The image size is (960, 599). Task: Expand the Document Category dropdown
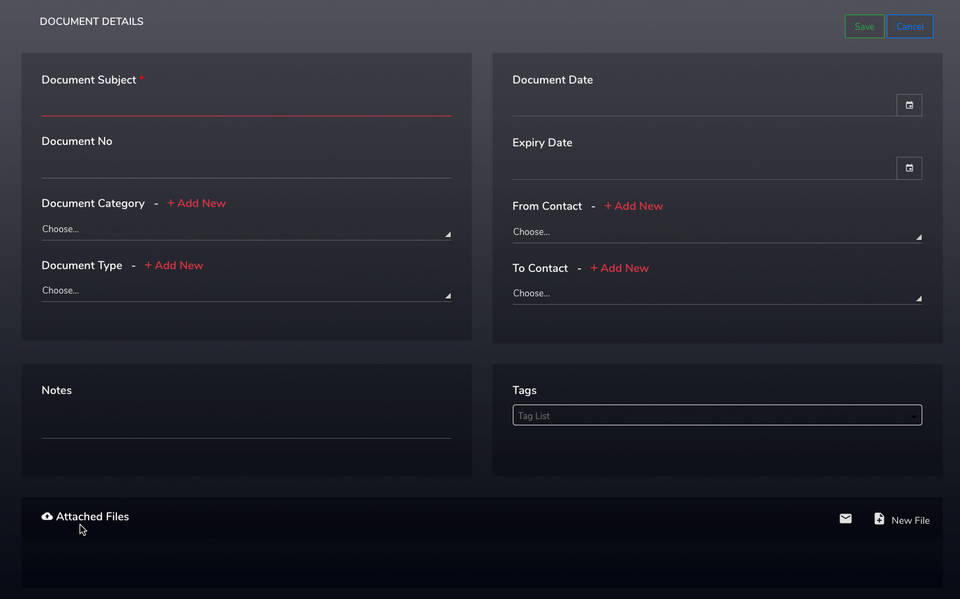tap(246, 230)
